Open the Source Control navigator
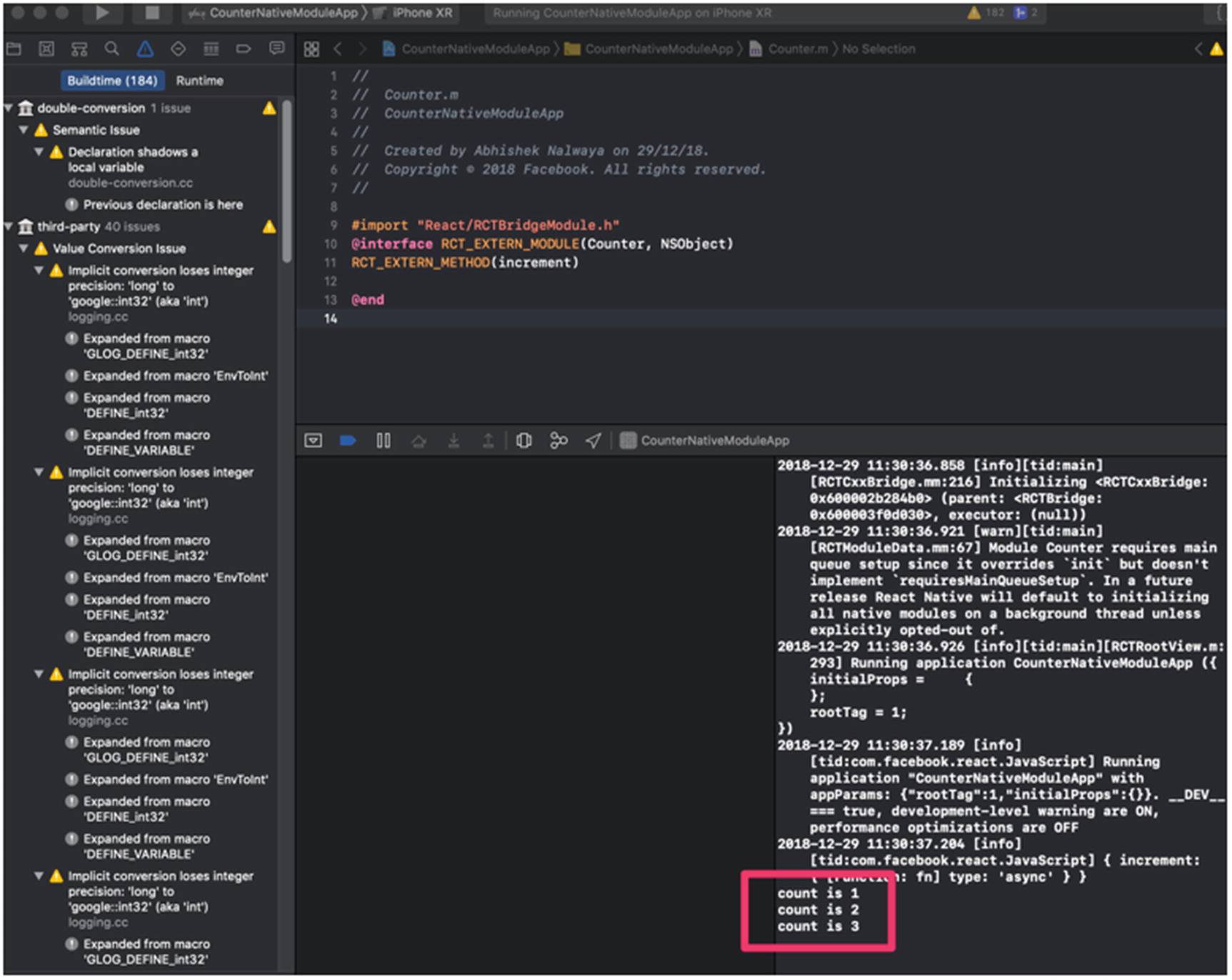 pos(46,49)
